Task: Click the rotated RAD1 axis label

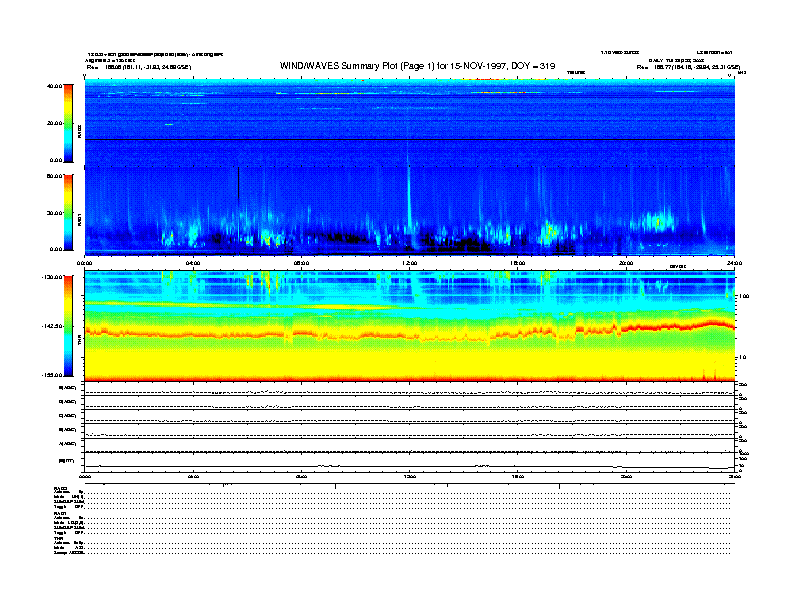Action: pyautogui.click(x=79, y=220)
